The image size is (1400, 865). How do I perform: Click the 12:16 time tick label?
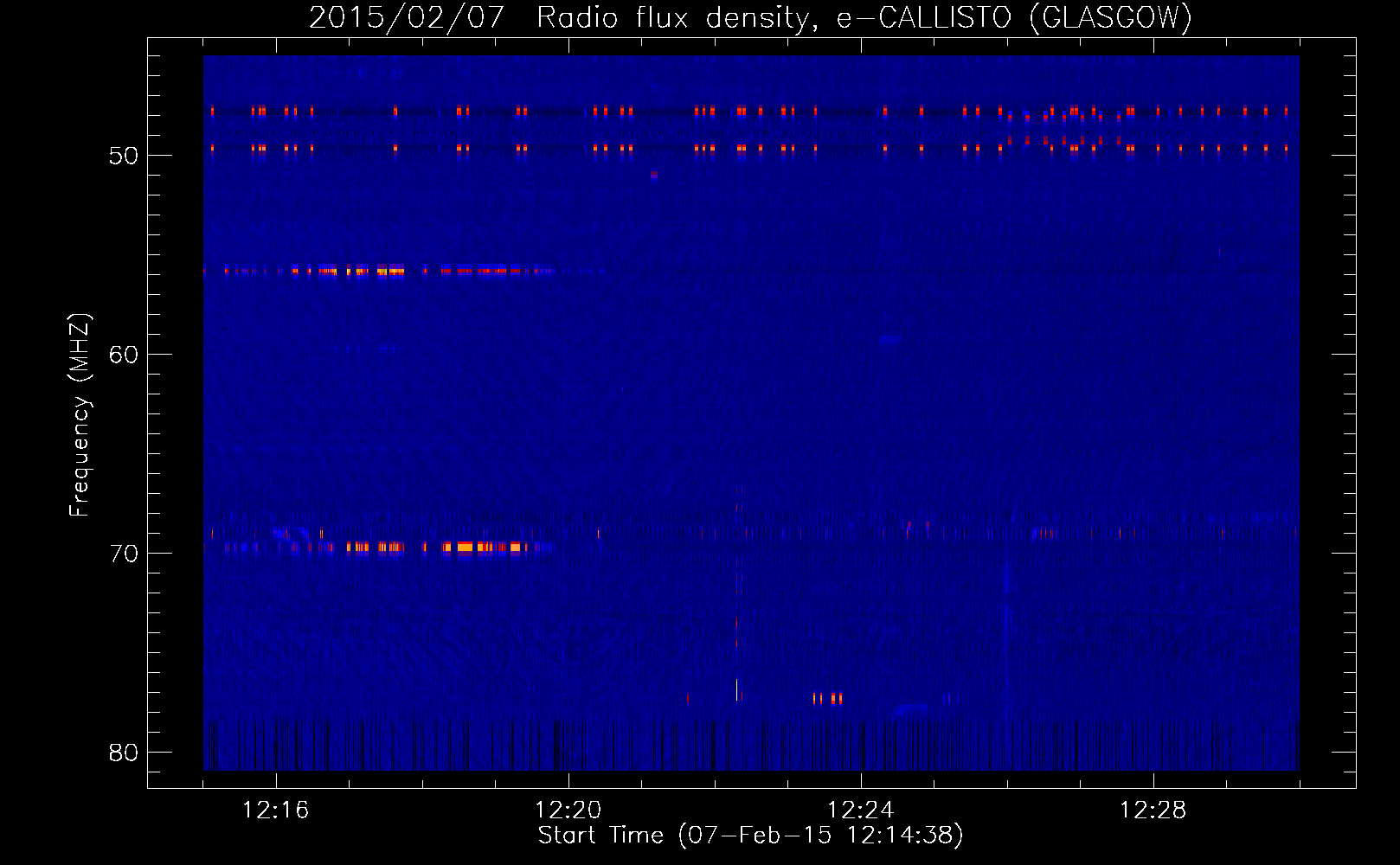[x=275, y=811]
